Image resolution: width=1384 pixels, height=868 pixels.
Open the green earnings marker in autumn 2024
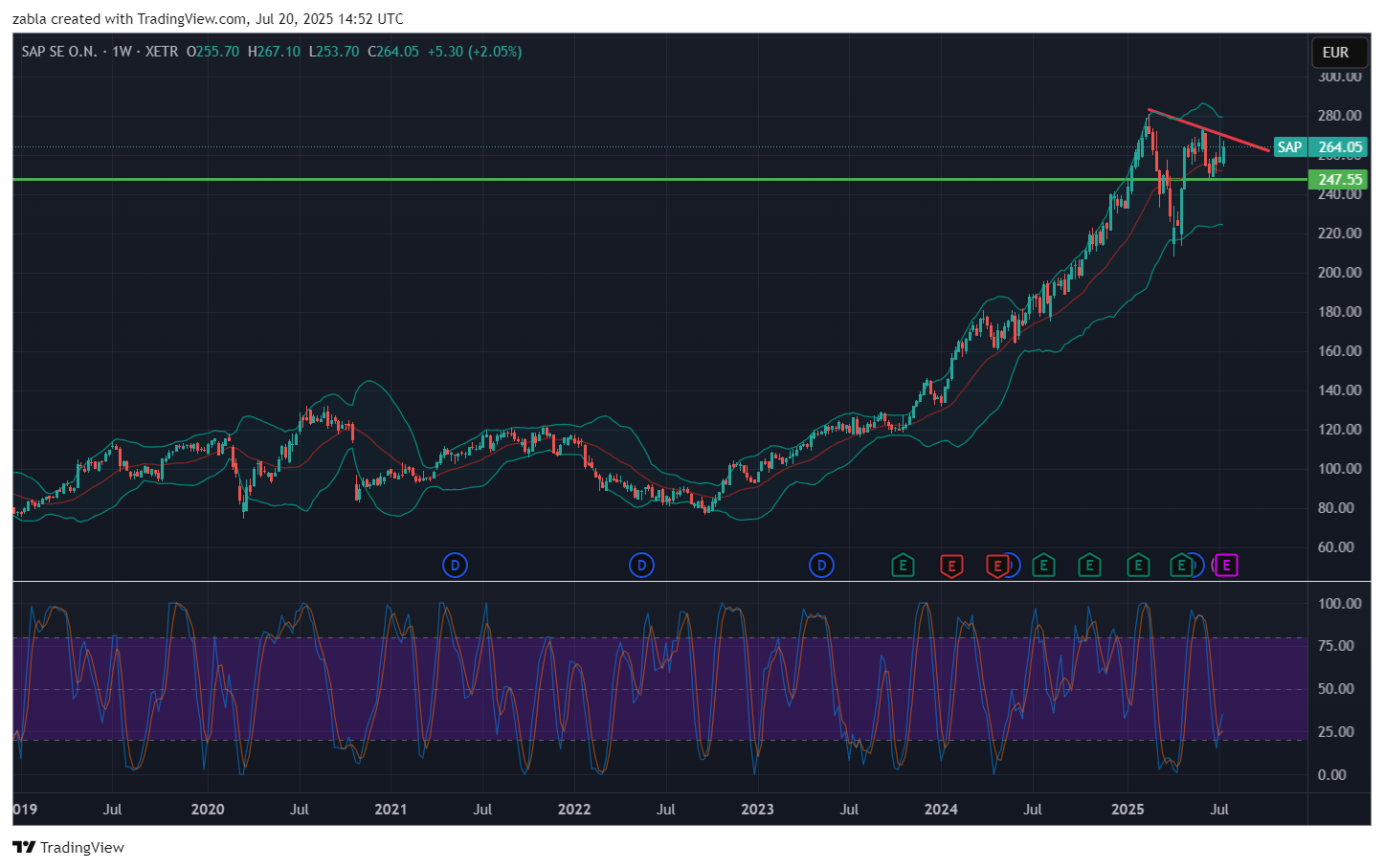[x=1089, y=566]
